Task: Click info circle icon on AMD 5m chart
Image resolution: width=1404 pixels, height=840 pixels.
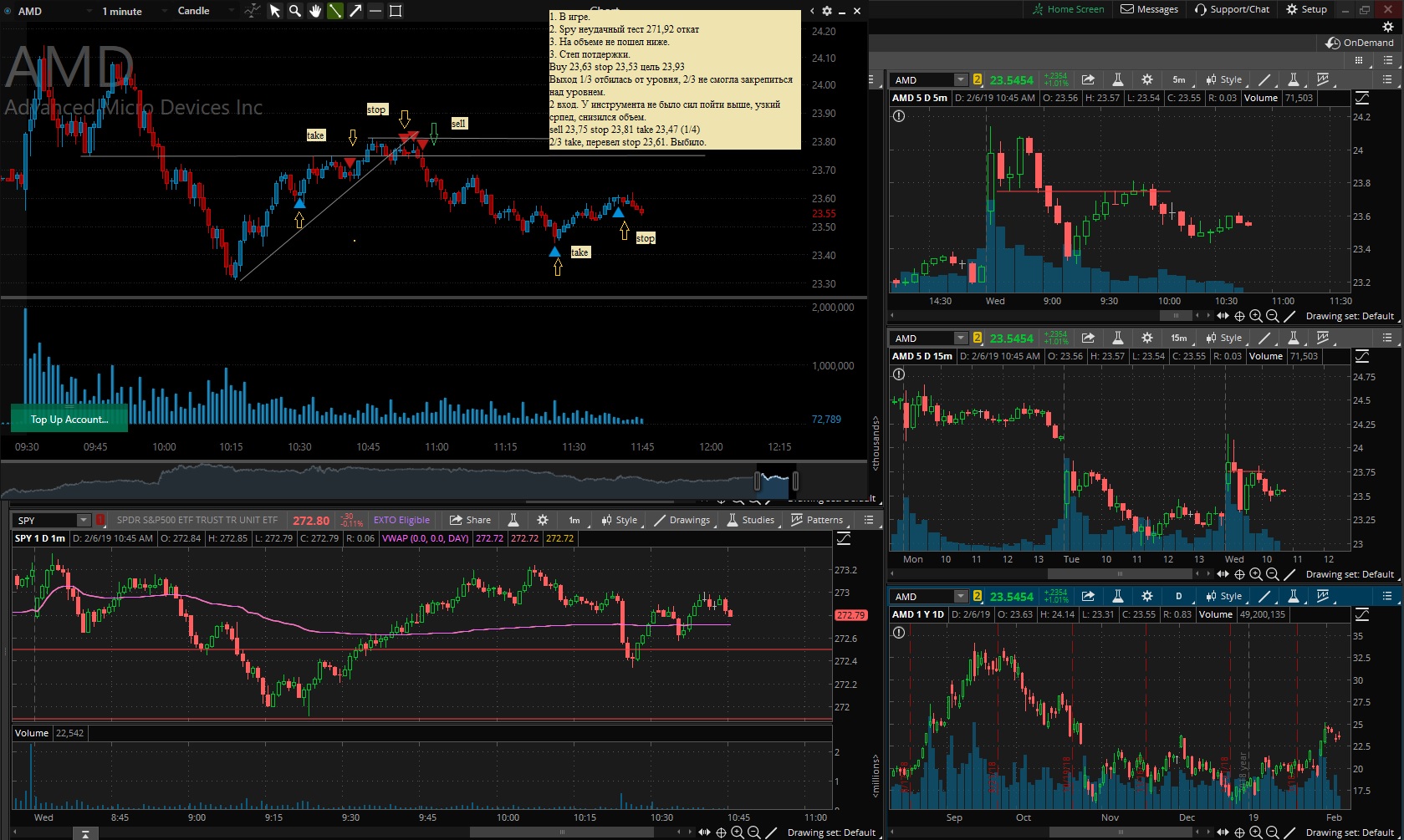Action: (x=899, y=116)
